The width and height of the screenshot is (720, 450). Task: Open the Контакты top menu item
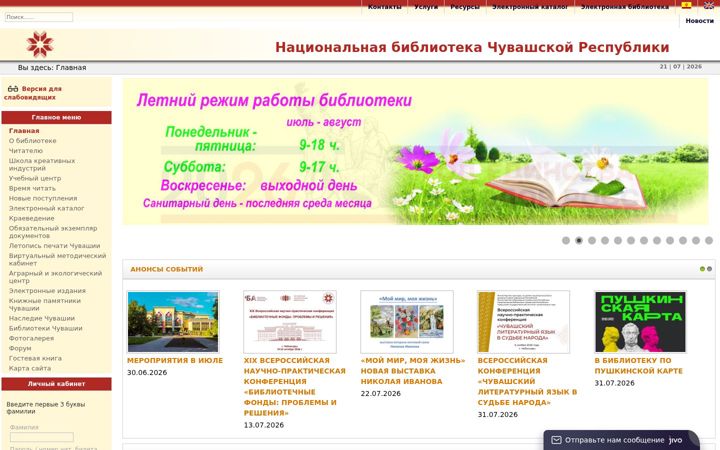[x=384, y=7]
